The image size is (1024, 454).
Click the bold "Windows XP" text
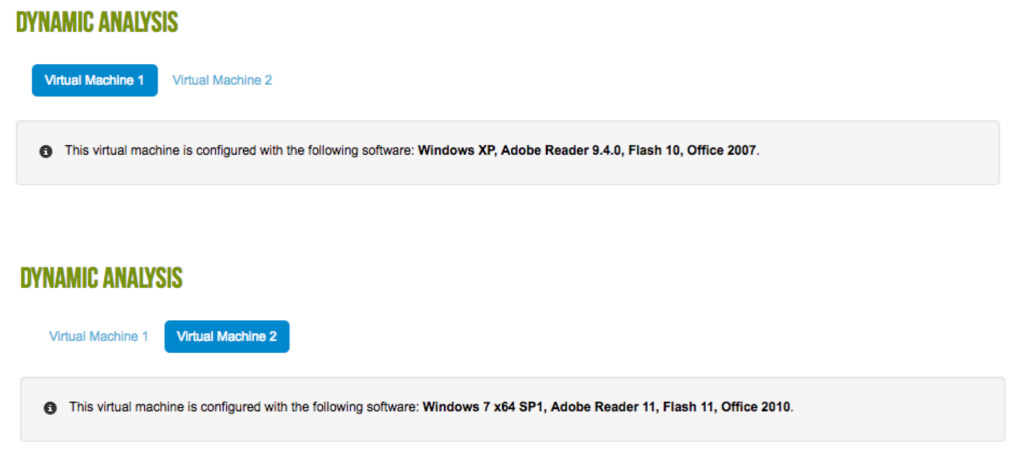(455, 151)
